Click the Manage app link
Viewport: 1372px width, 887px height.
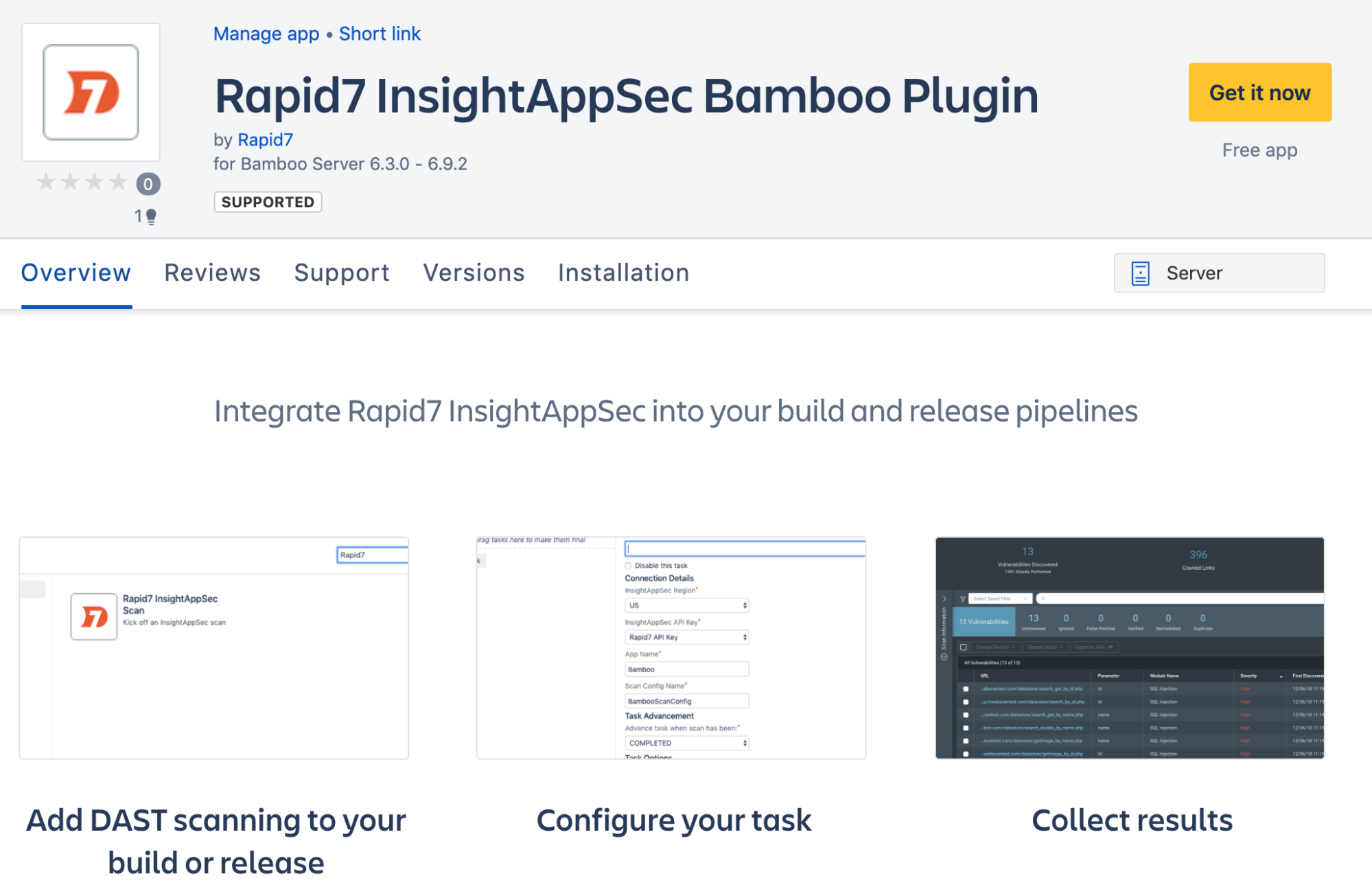[266, 34]
